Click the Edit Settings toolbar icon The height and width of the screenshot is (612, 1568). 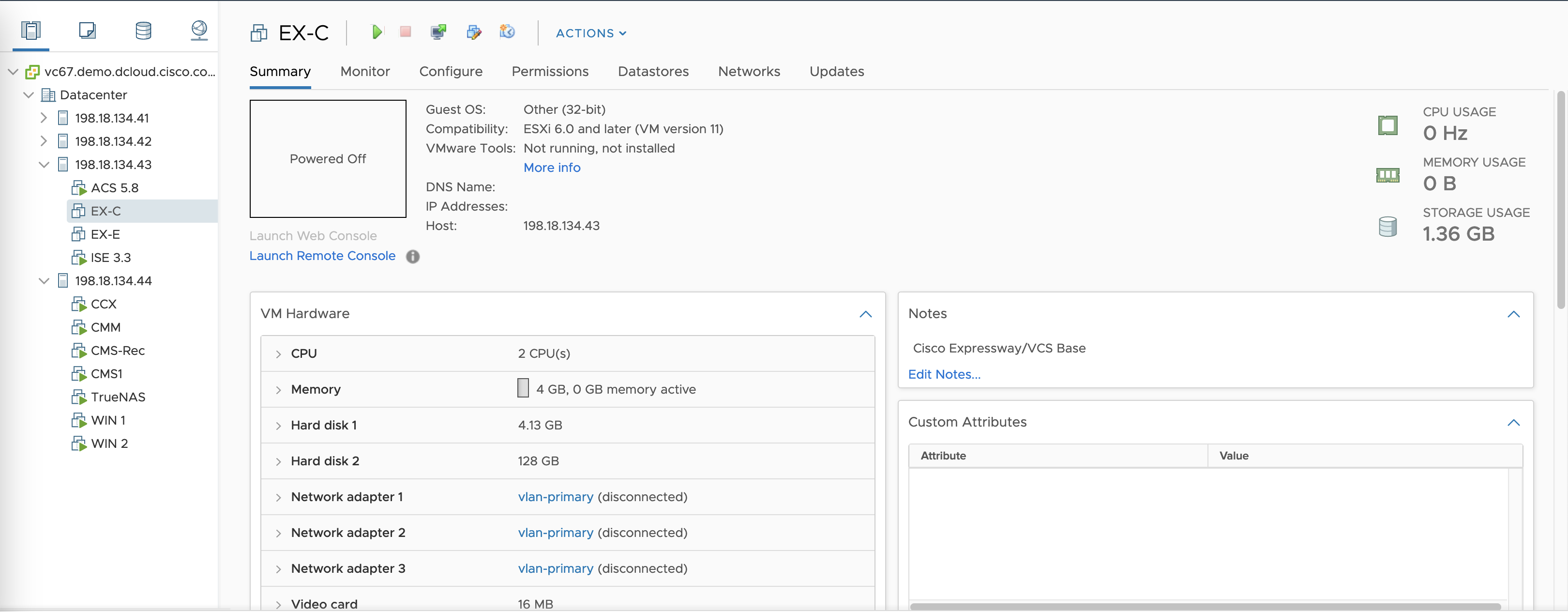474,31
